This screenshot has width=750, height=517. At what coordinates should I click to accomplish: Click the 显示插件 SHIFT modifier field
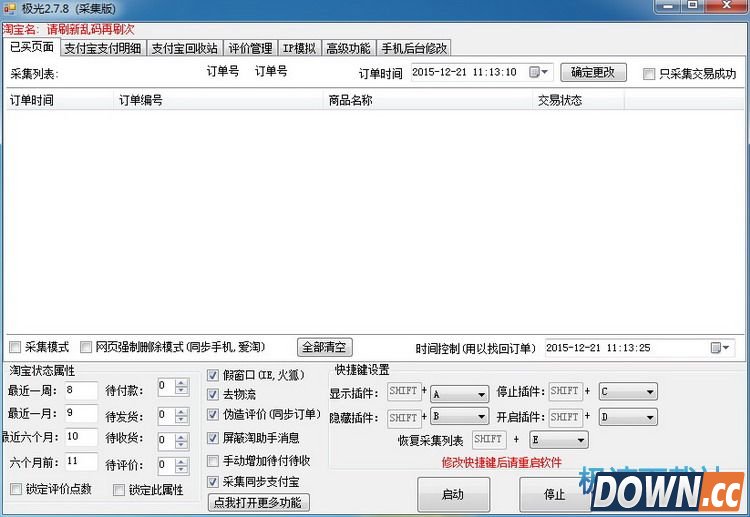[x=404, y=391]
